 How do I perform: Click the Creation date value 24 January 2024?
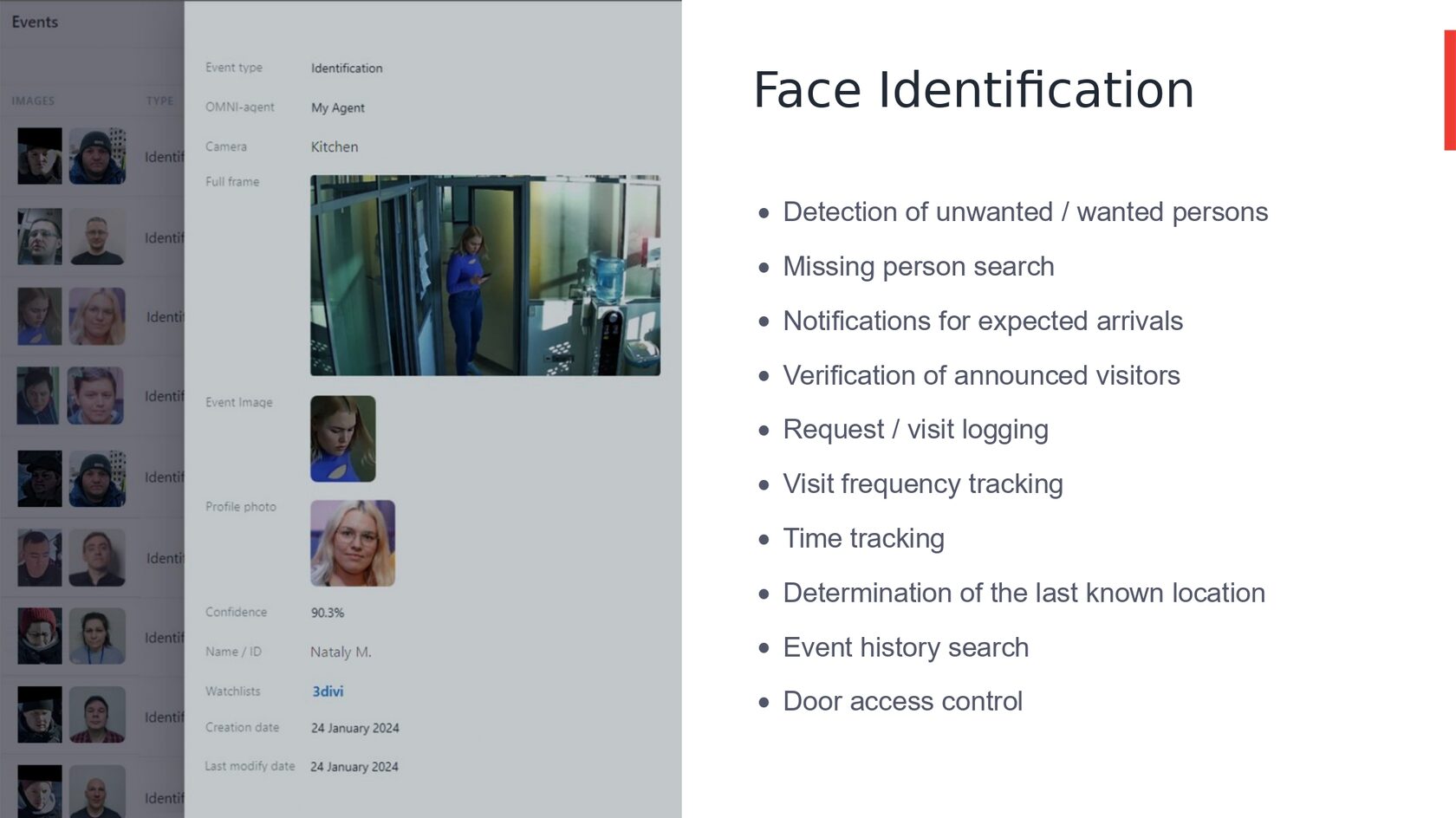tap(355, 728)
